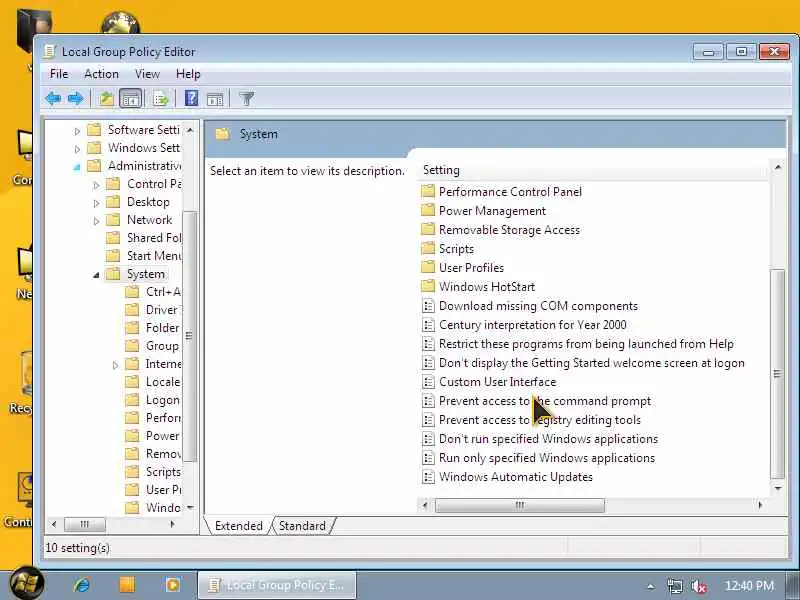The width and height of the screenshot is (800, 600).
Task: Click the Forward arrow toolbar icon
Action: tap(76, 98)
